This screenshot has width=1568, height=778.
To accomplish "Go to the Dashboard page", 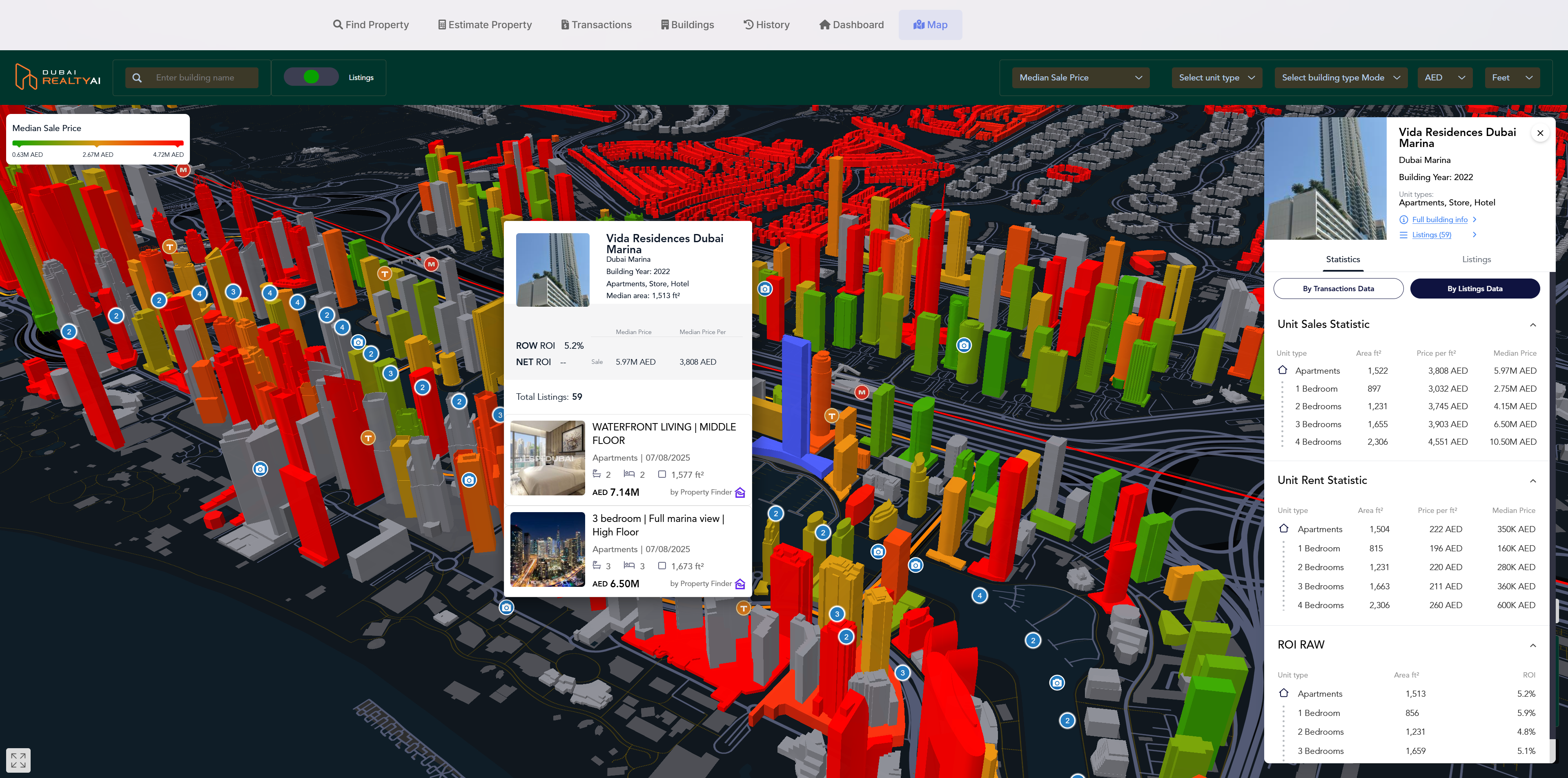I will pos(851,25).
